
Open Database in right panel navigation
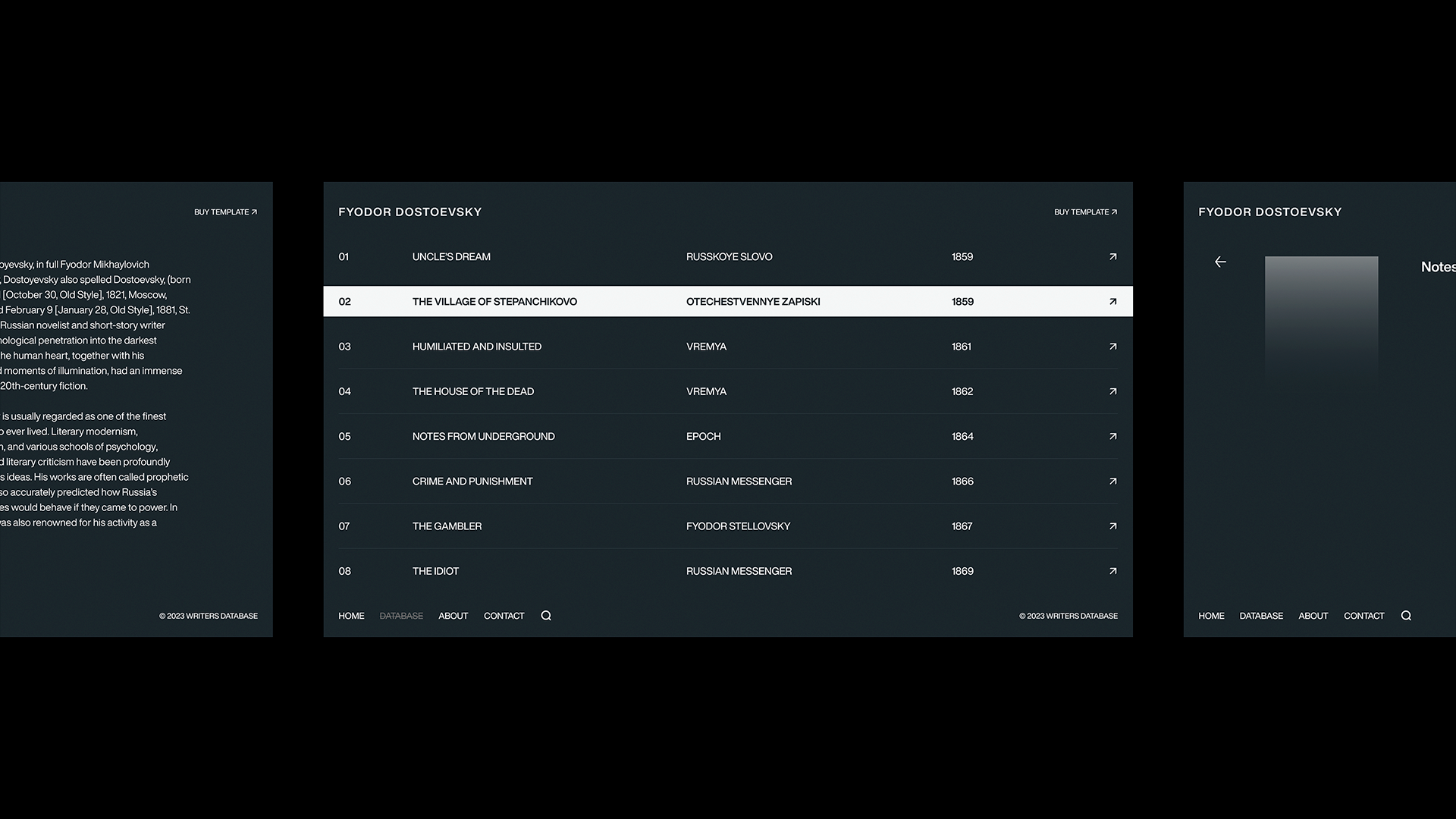[x=1261, y=616]
